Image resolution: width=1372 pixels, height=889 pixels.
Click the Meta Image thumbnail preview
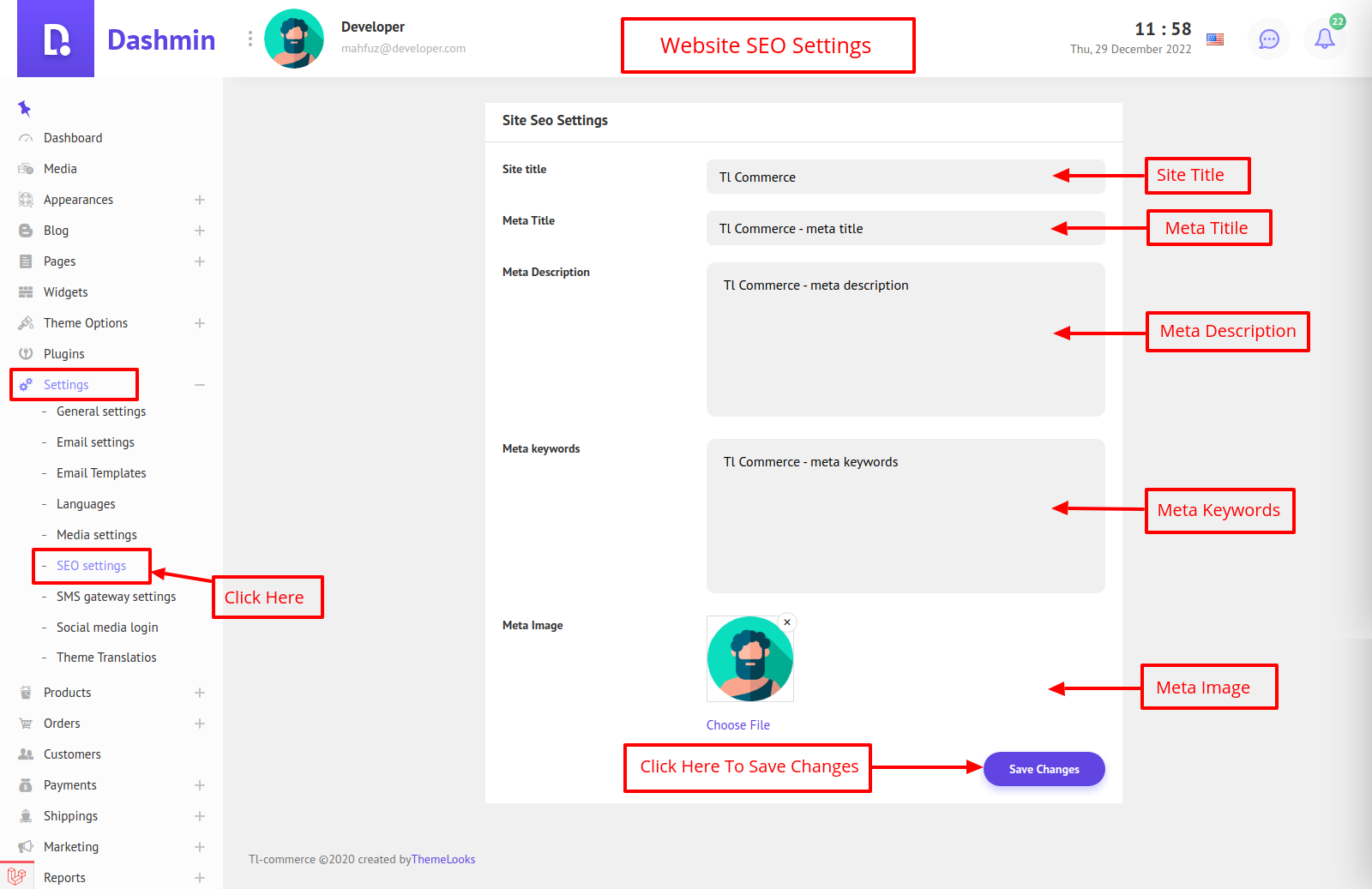click(749, 659)
